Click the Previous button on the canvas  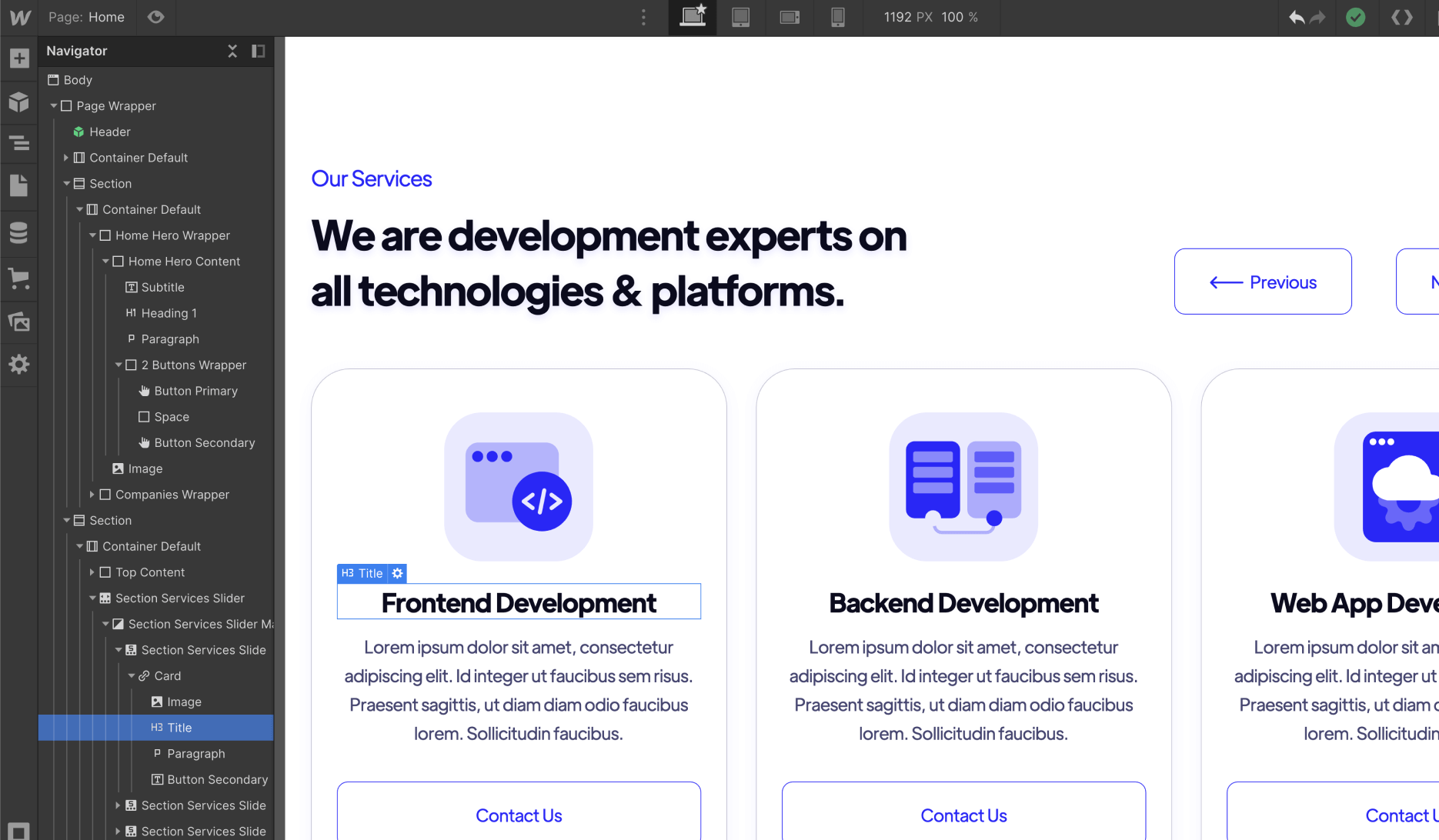(1263, 282)
